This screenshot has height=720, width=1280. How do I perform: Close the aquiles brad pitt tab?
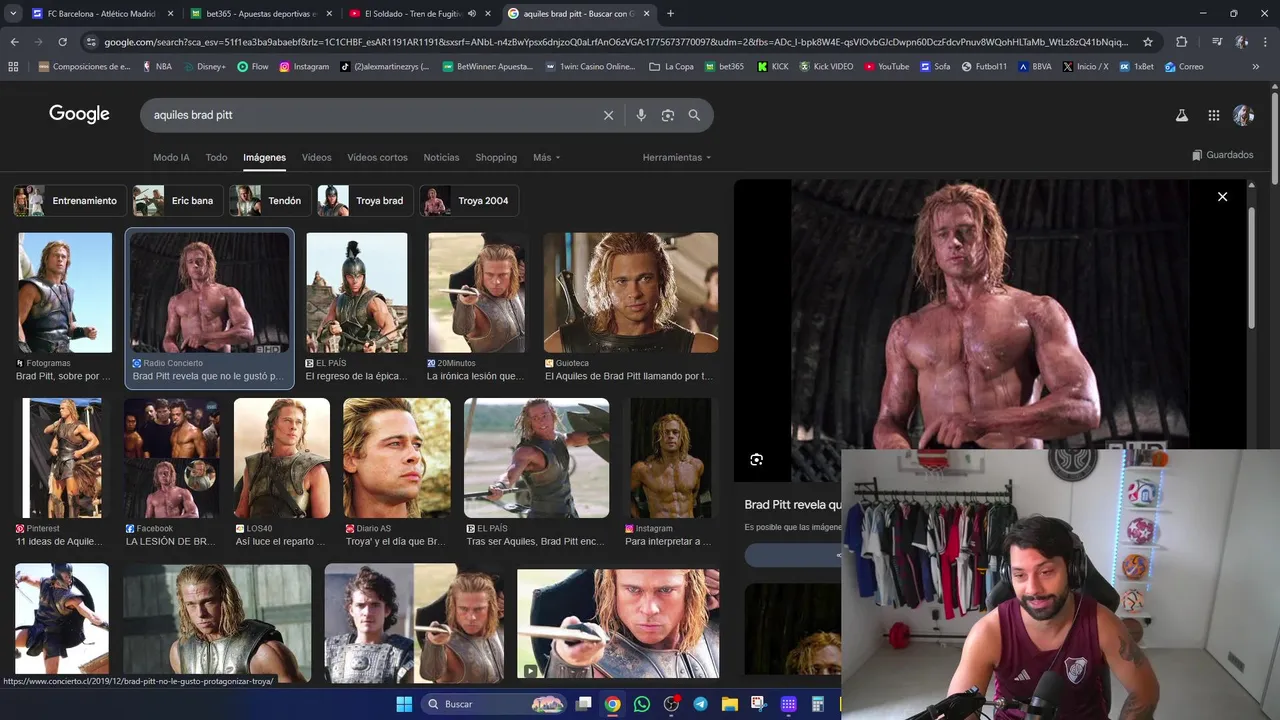(646, 14)
